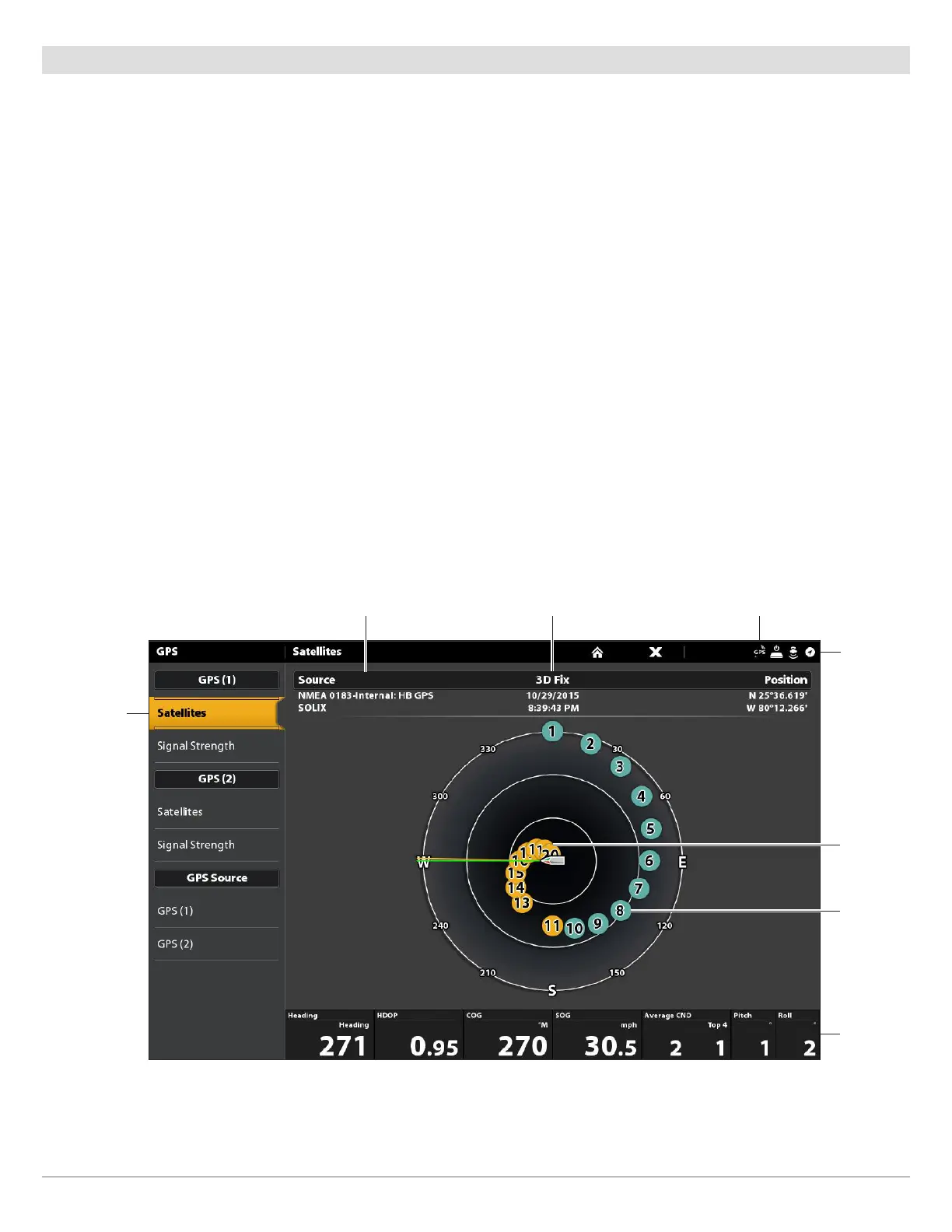
Task: Select satellite 7 marker on sky chart
Action: coord(639,888)
